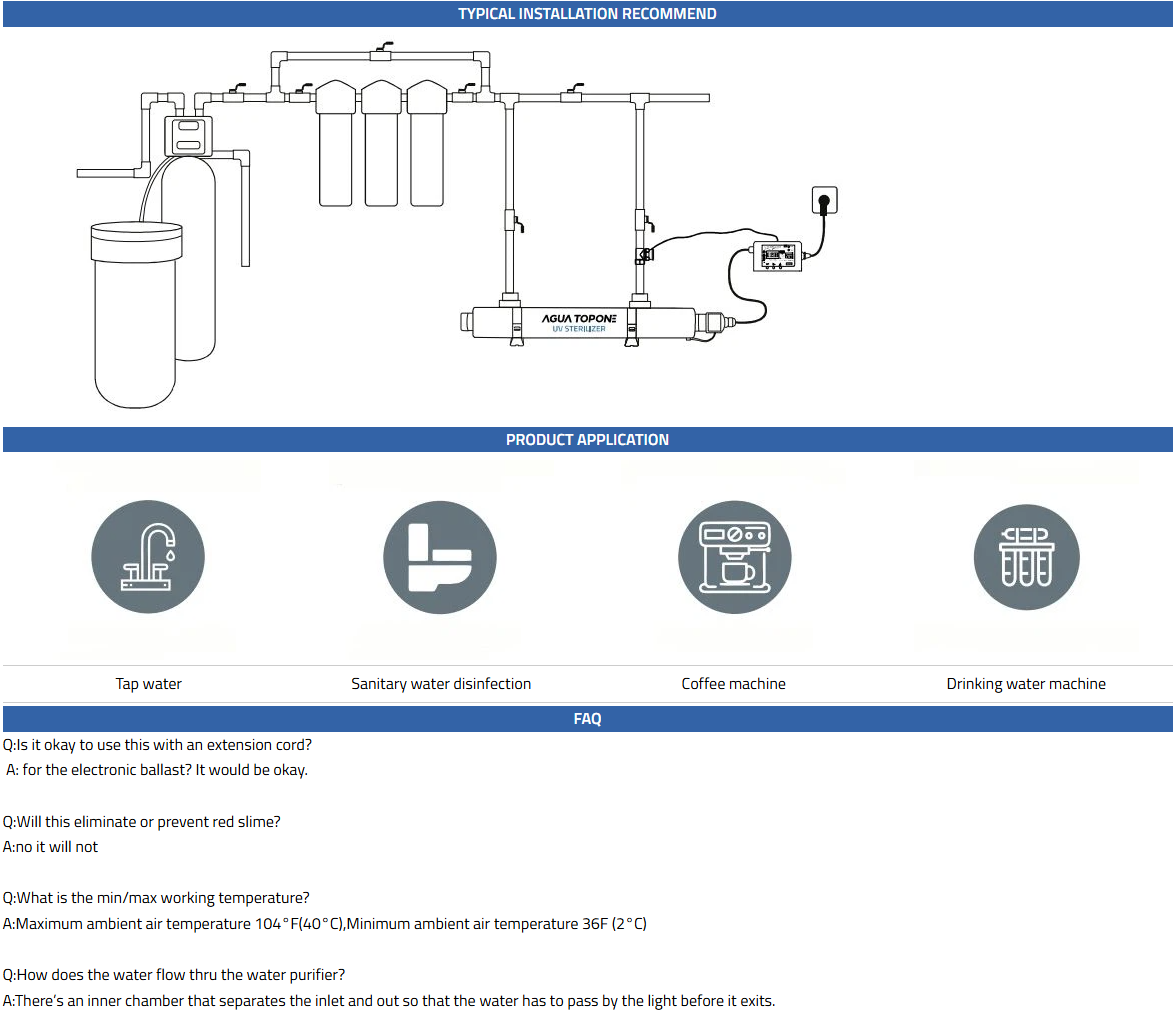Click the drinking water machine filter icon
The height and width of the screenshot is (1011, 1175).
pyautogui.click(x=1026, y=558)
